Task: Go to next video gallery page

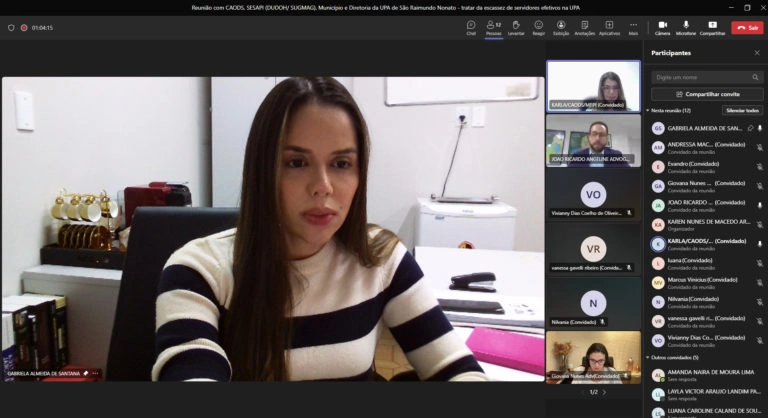Action: [604, 392]
